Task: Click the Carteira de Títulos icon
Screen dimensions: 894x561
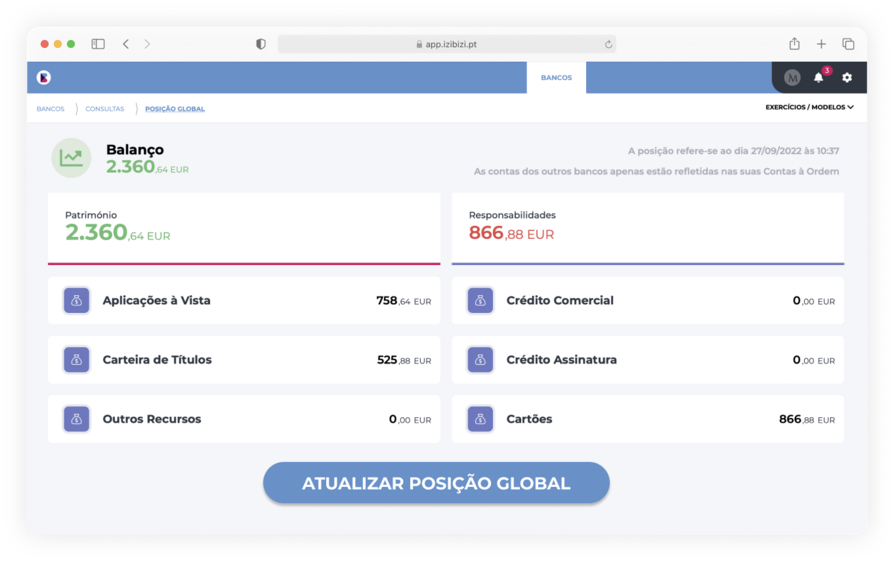Action: tap(77, 360)
